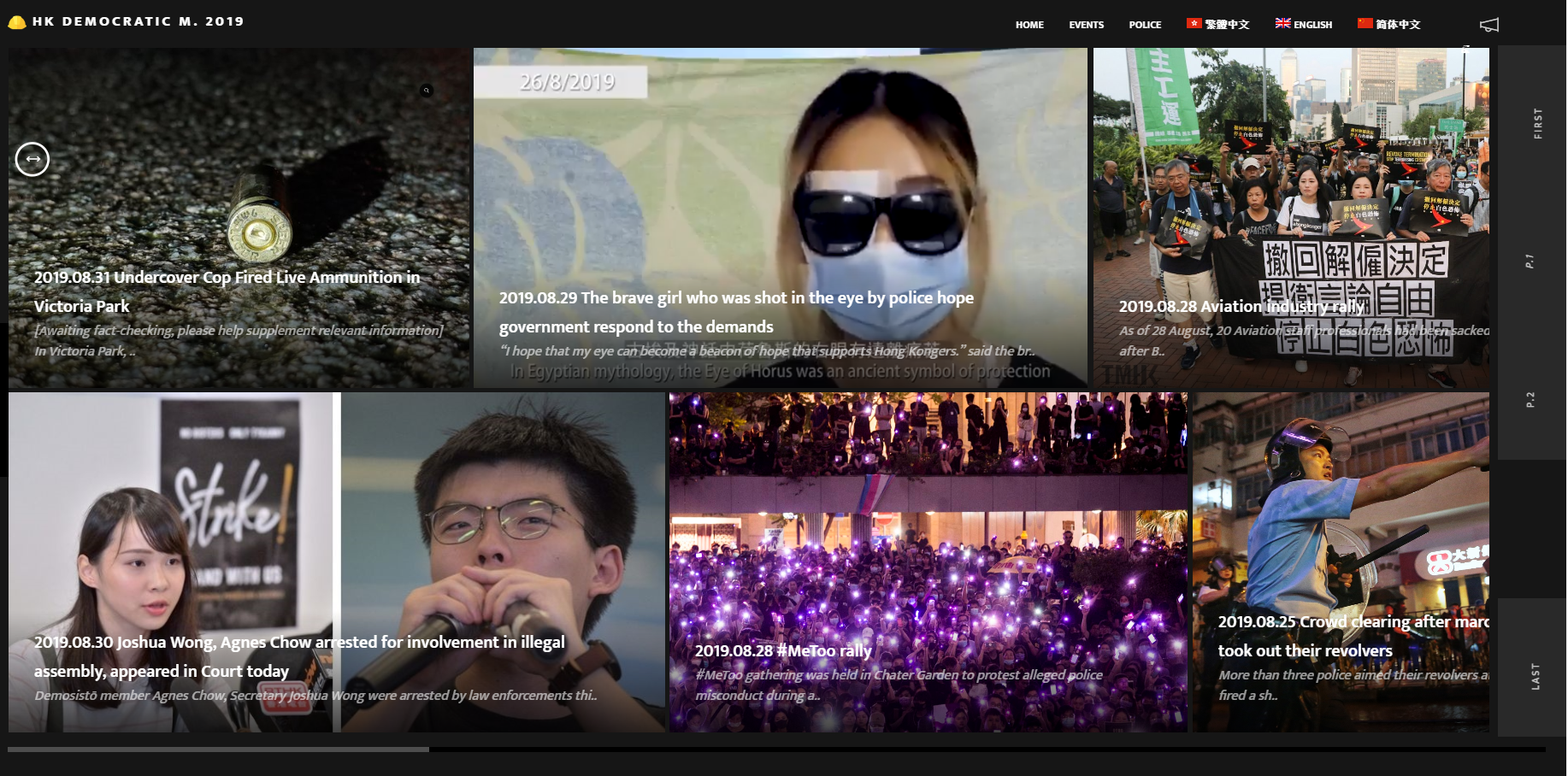This screenshot has height=776, width=1568.
Task: Open Joshua Wong, Agnes Chow arrested article
Action: tap(299, 656)
